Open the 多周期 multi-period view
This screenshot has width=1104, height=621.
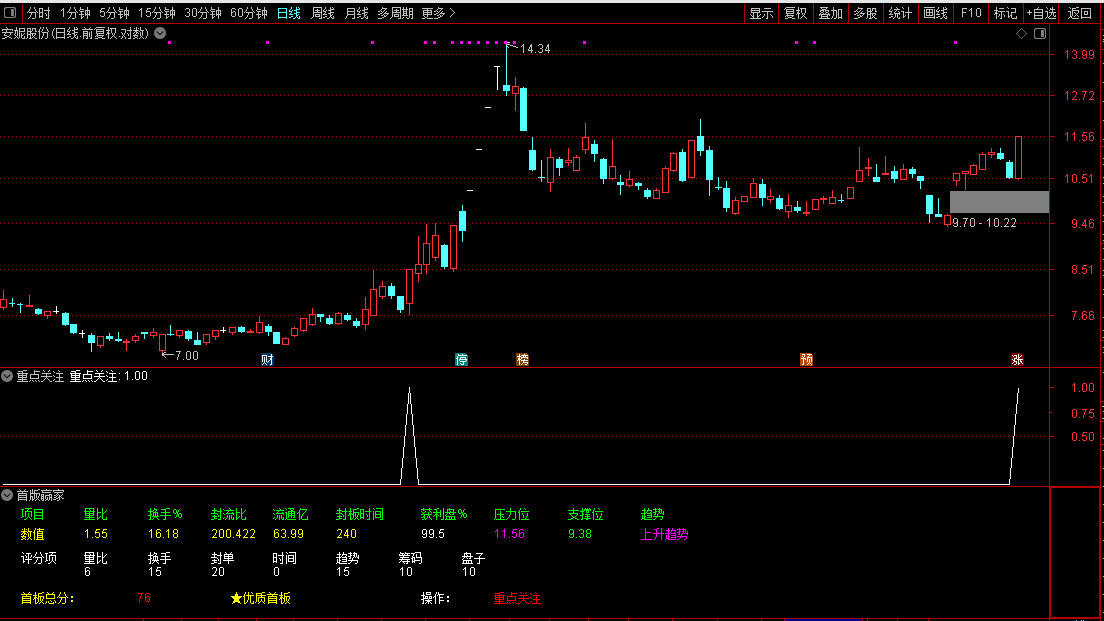(395, 13)
